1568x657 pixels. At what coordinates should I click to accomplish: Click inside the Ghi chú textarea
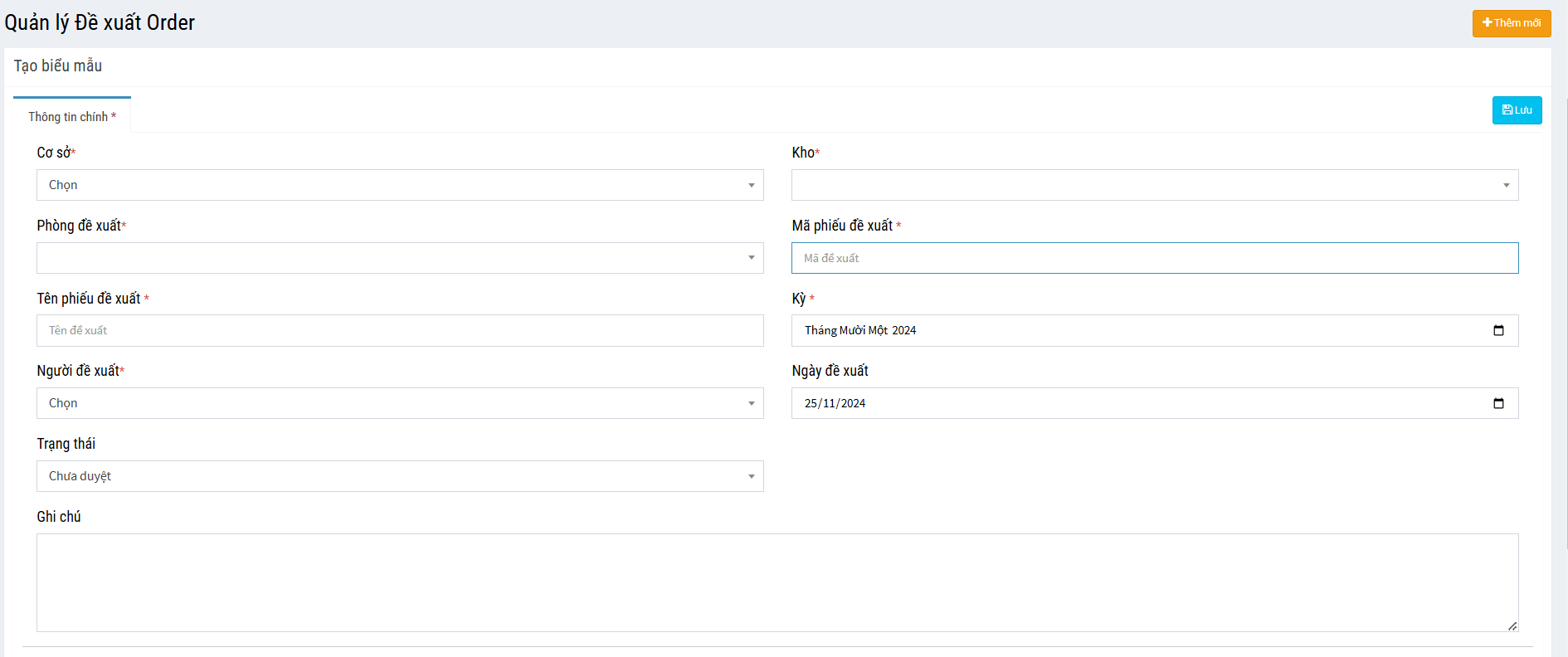click(777, 582)
